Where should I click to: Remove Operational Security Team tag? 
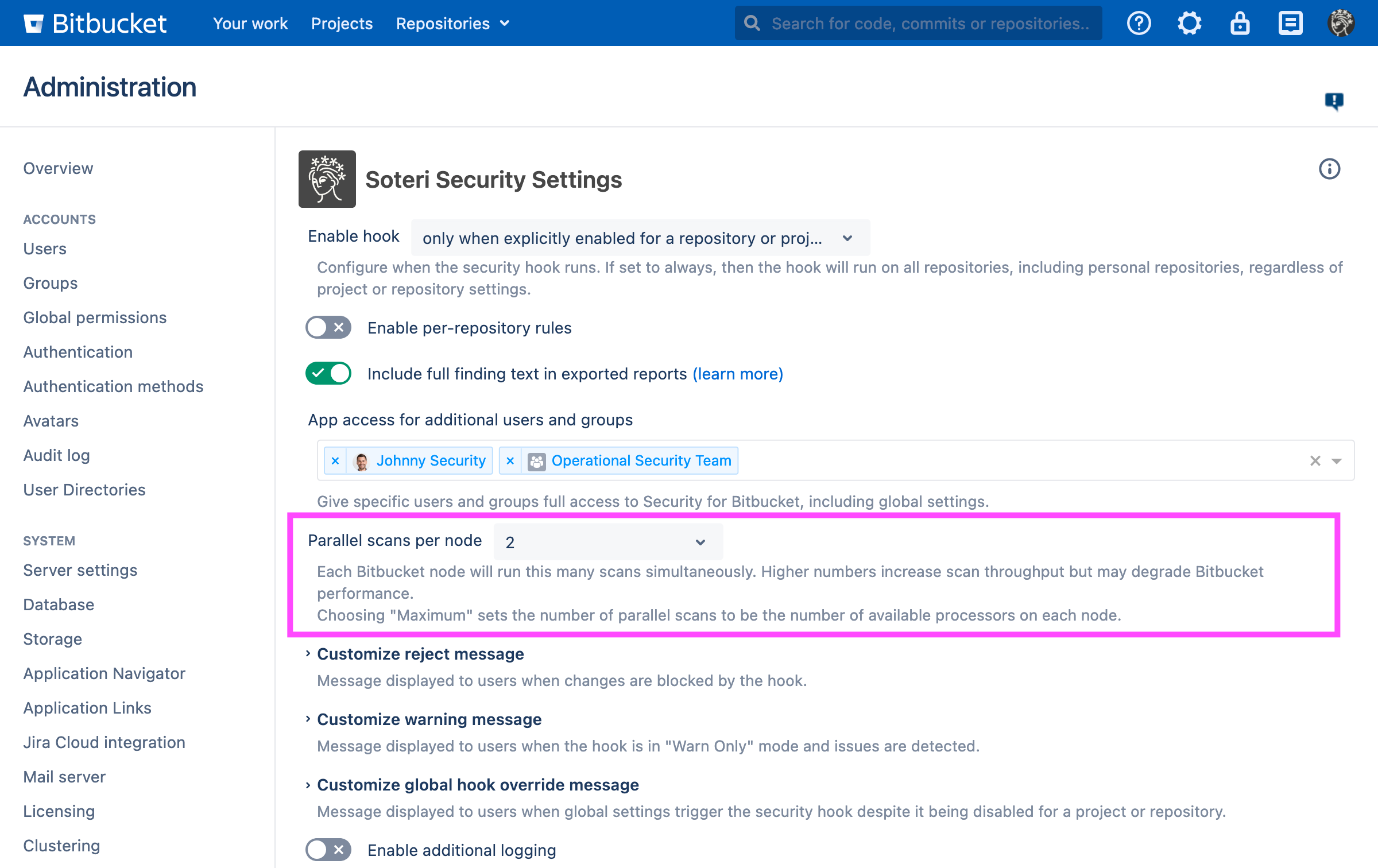[510, 461]
